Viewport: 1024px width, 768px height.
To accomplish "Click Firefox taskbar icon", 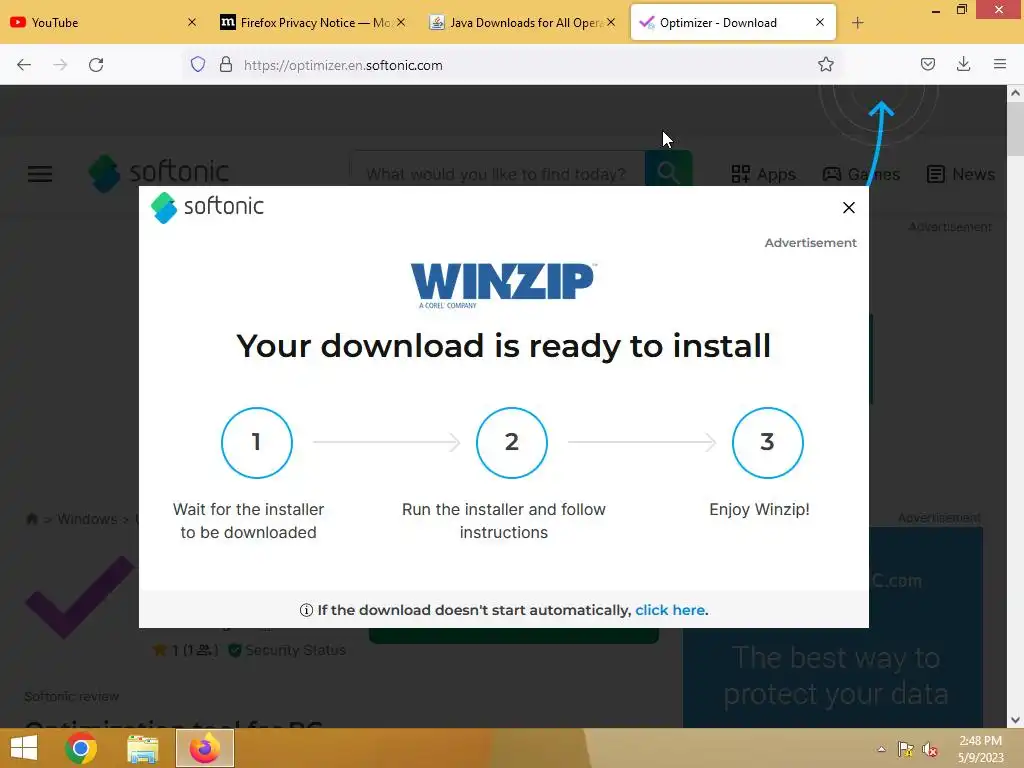I will pyautogui.click(x=204, y=748).
